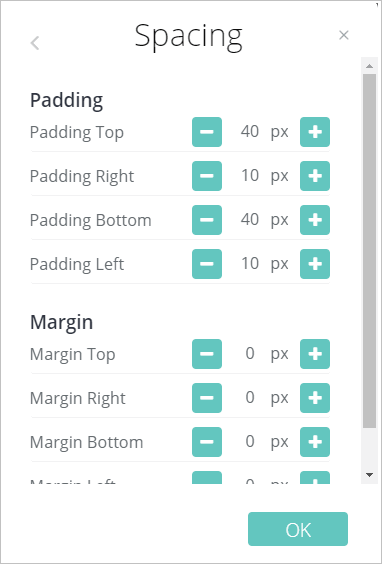Confirm settings with OK button
This screenshot has height=564, width=382.
[x=298, y=529]
